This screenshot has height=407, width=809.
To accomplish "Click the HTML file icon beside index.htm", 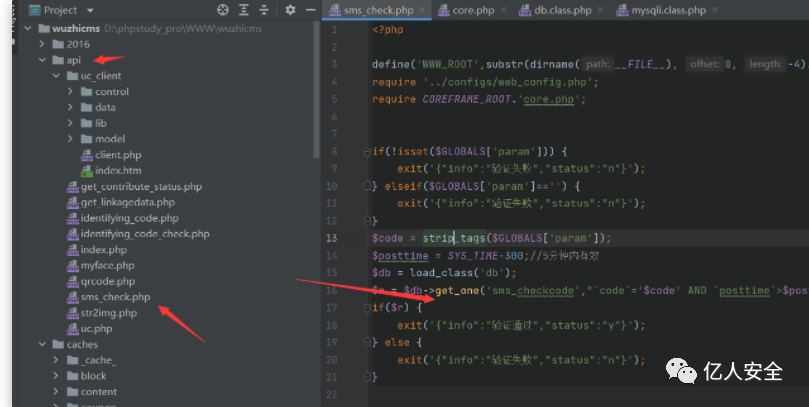I will [87, 171].
